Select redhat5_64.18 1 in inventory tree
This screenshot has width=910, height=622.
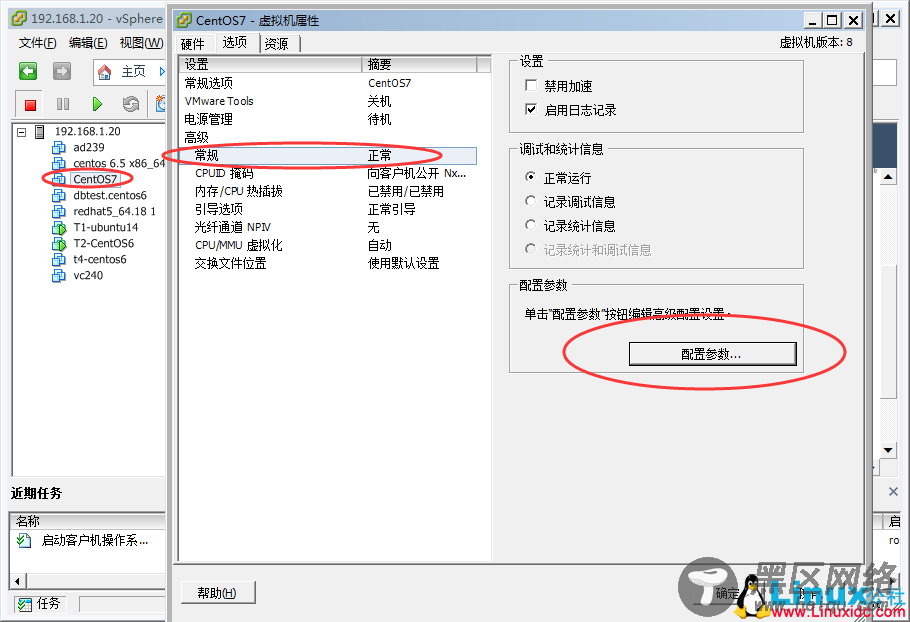coord(114,211)
